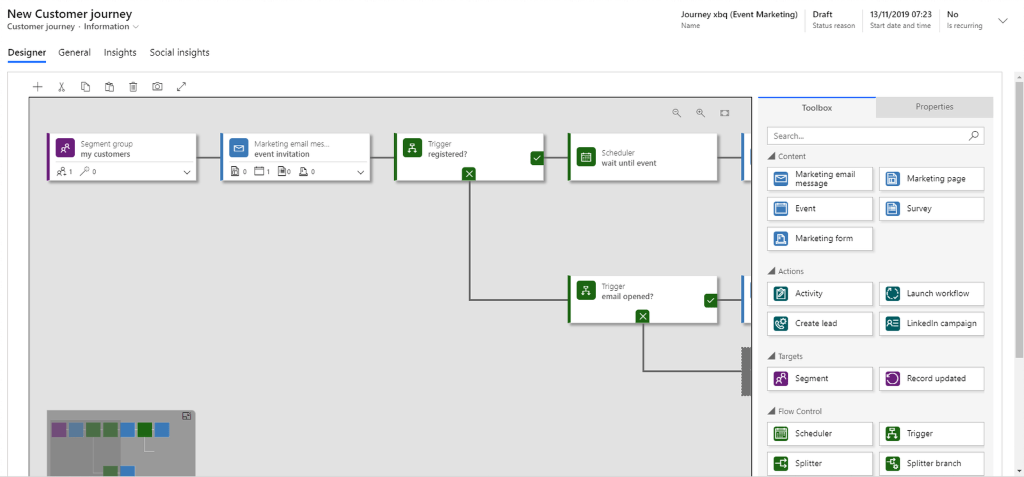1024x477 pixels.
Task: Select the 'registered?' Trigger tile
Action: click(x=469, y=157)
